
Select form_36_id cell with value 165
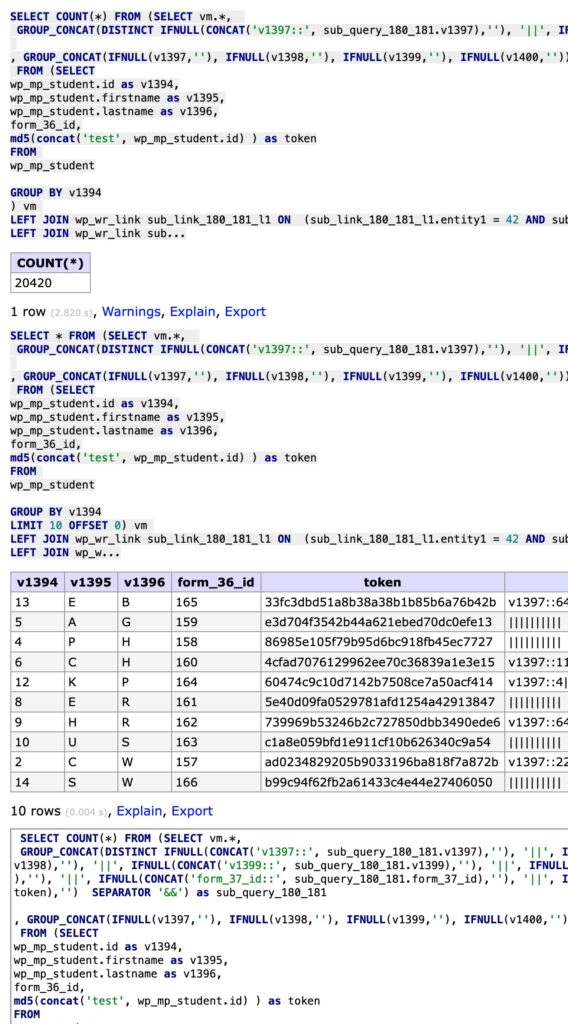click(216, 602)
